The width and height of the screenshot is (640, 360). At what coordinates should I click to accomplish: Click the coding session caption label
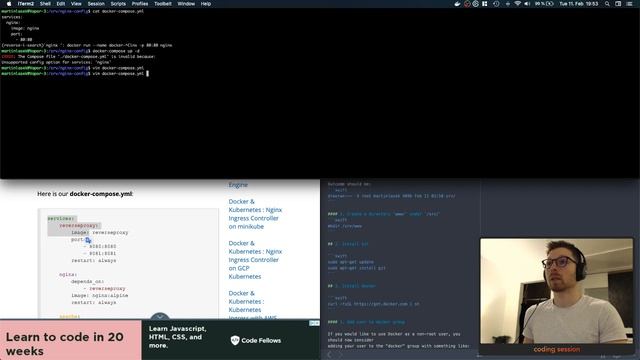557,349
